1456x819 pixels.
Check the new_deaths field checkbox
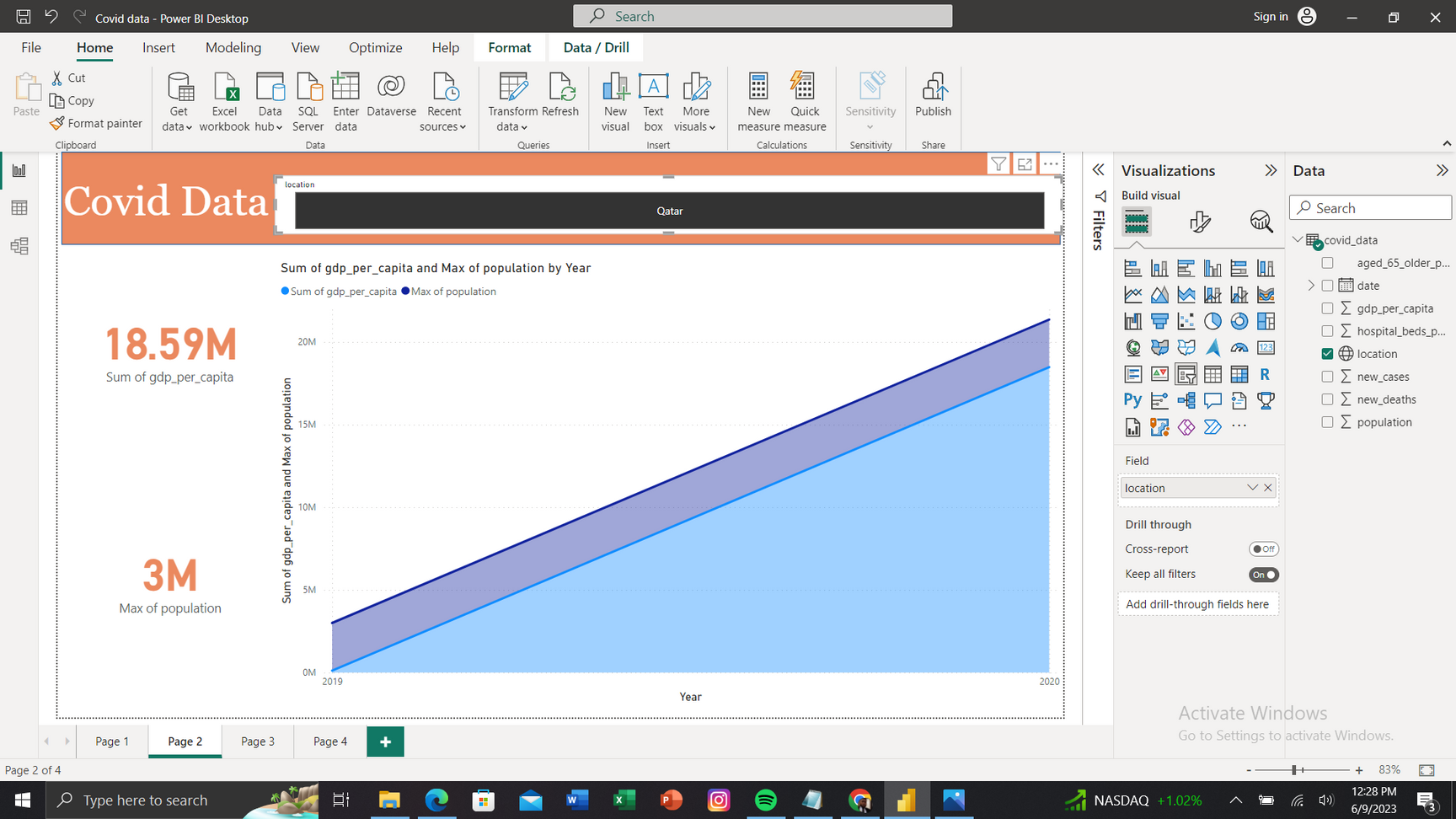(1327, 399)
